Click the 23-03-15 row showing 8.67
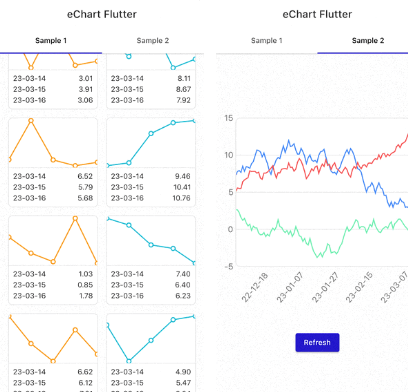Image resolution: width=408 pixels, height=392 pixels. pos(151,89)
